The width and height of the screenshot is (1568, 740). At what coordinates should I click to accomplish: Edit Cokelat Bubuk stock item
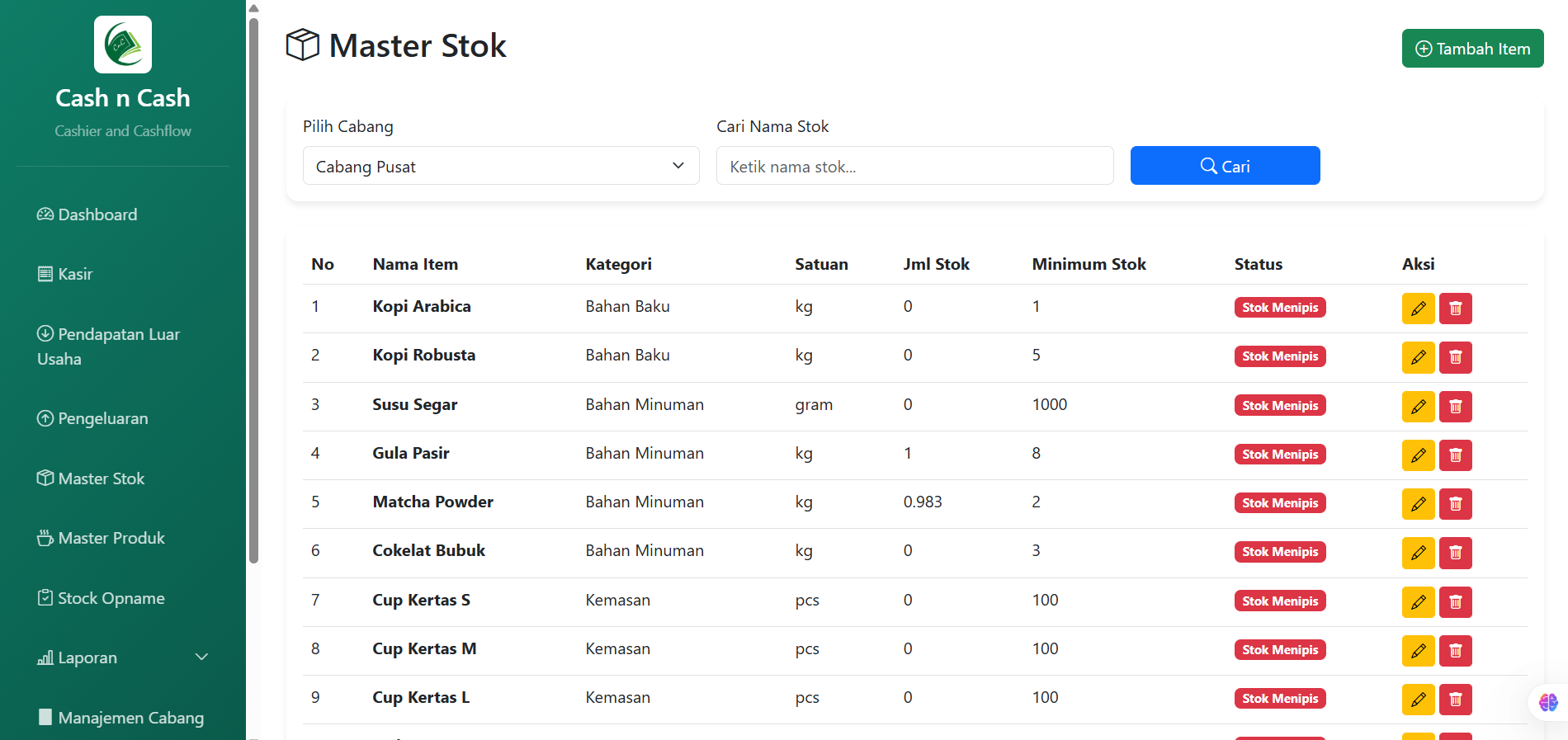point(1418,553)
